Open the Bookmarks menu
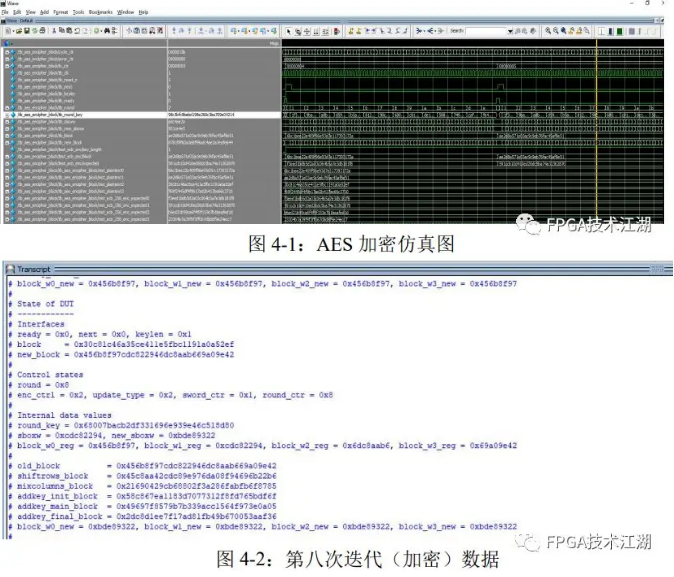The image size is (674, 577). pos(100,12)
